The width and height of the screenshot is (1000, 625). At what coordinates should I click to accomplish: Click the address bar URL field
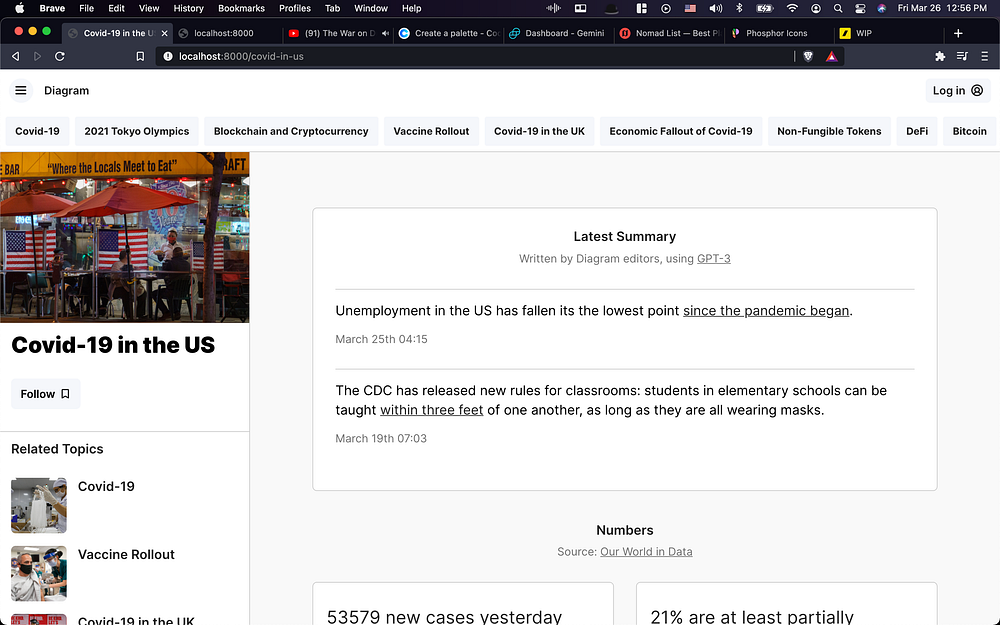pos(472,56)
